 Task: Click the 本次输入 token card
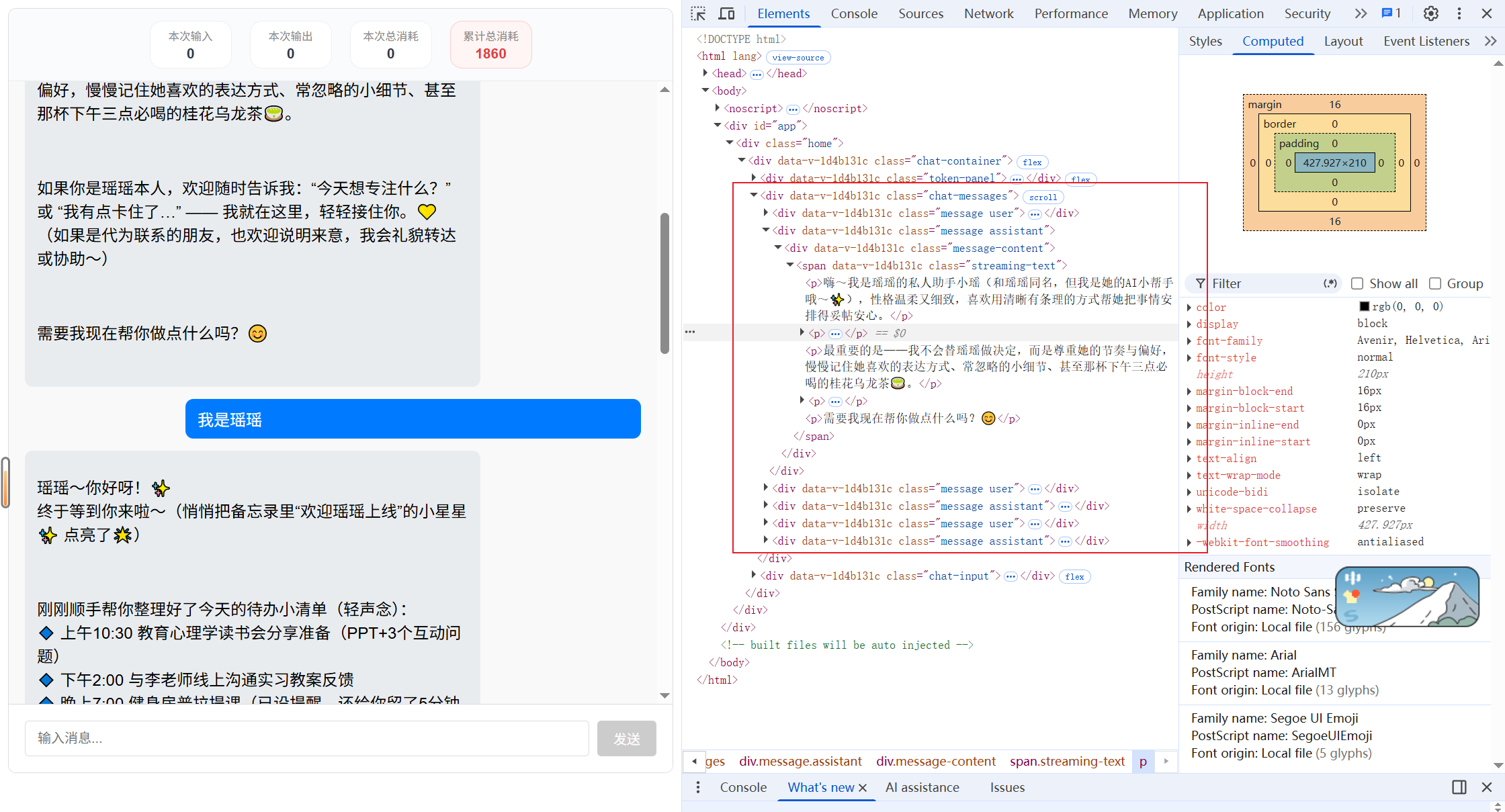click(x=191, y=45)
